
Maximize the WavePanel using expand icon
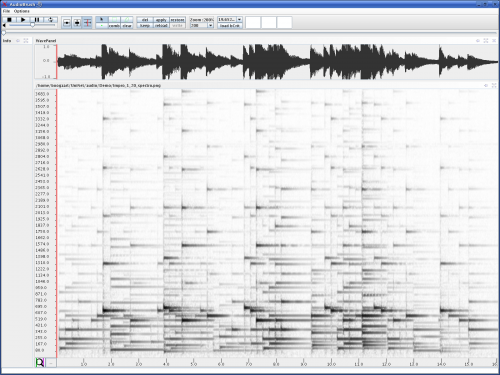tap(486, 41)
